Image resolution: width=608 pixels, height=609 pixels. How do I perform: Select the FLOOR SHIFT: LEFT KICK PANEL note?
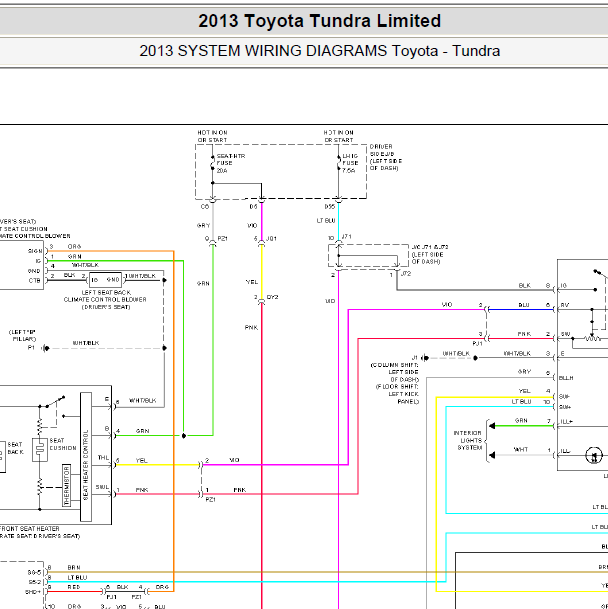(x=397, y=394)
